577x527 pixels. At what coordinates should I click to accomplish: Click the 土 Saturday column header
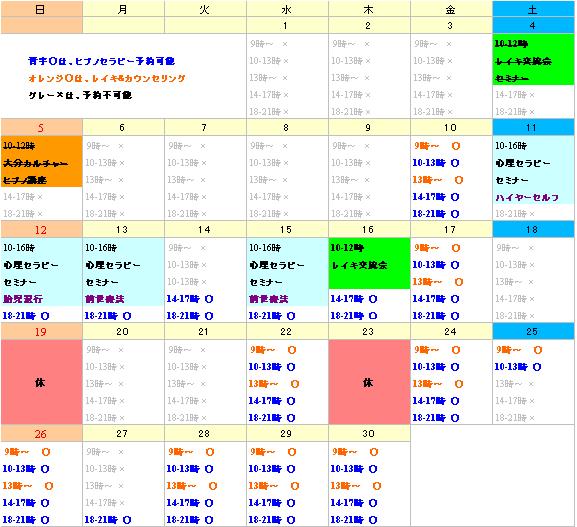click(533, 9)
